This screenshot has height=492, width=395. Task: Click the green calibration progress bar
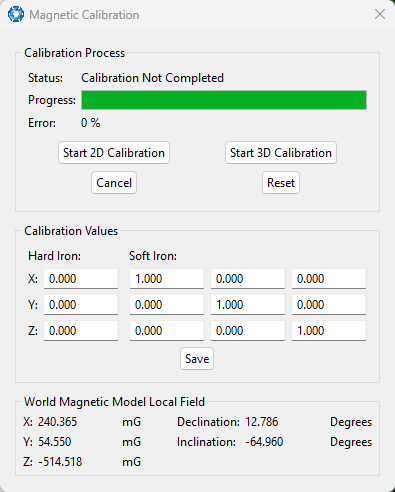[x=224, y=100]
